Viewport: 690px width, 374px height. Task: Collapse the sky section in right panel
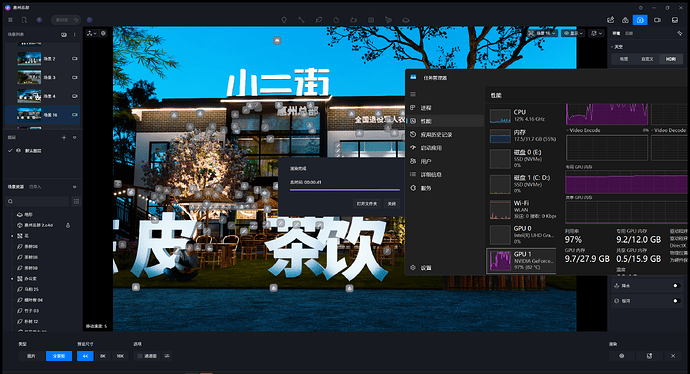click(x=612, y=47)
